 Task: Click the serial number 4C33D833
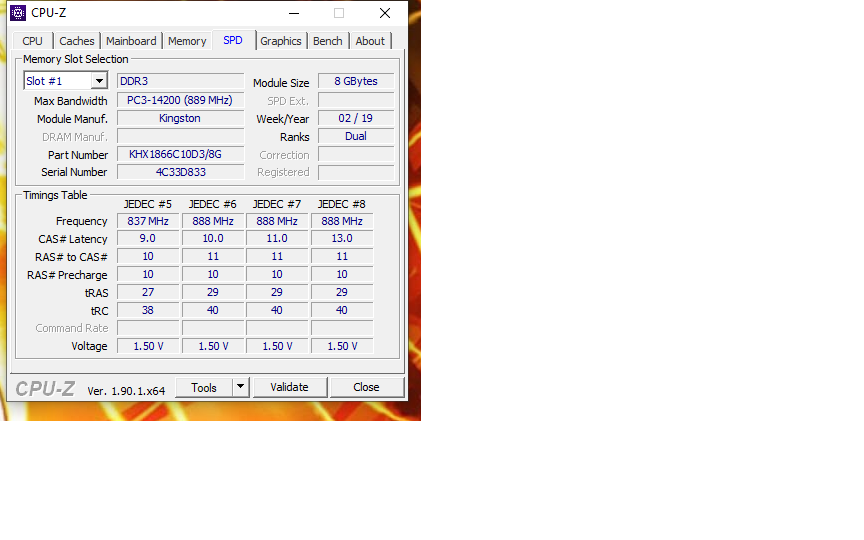(x=180, y=172)
